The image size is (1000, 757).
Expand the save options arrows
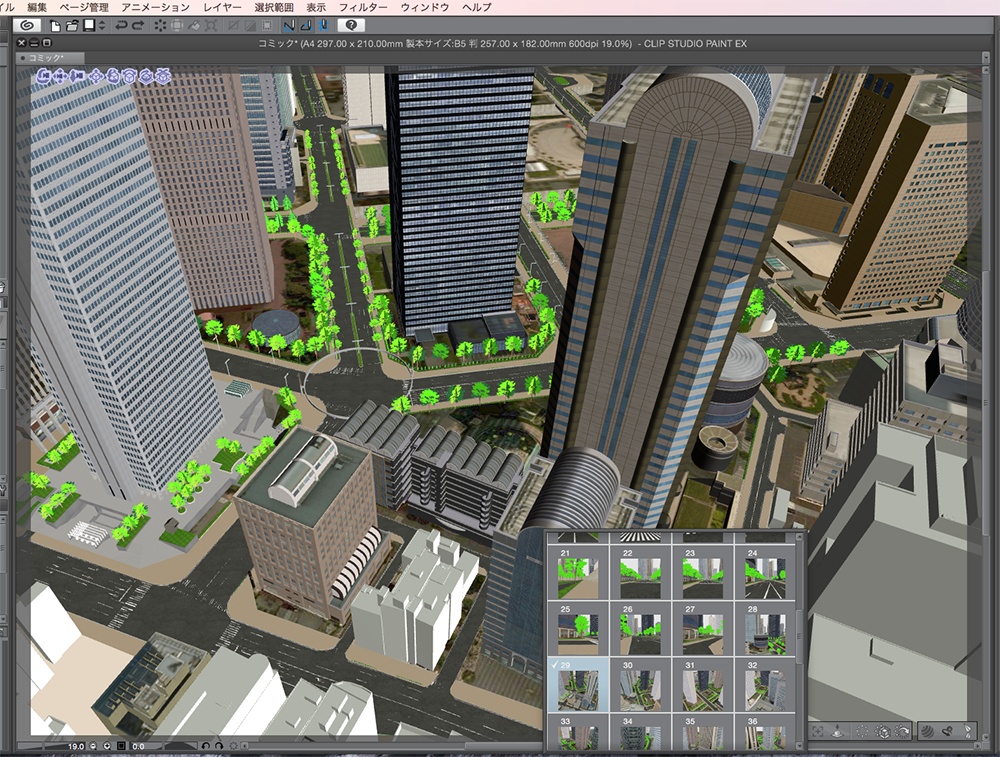(x=102, y=26)
